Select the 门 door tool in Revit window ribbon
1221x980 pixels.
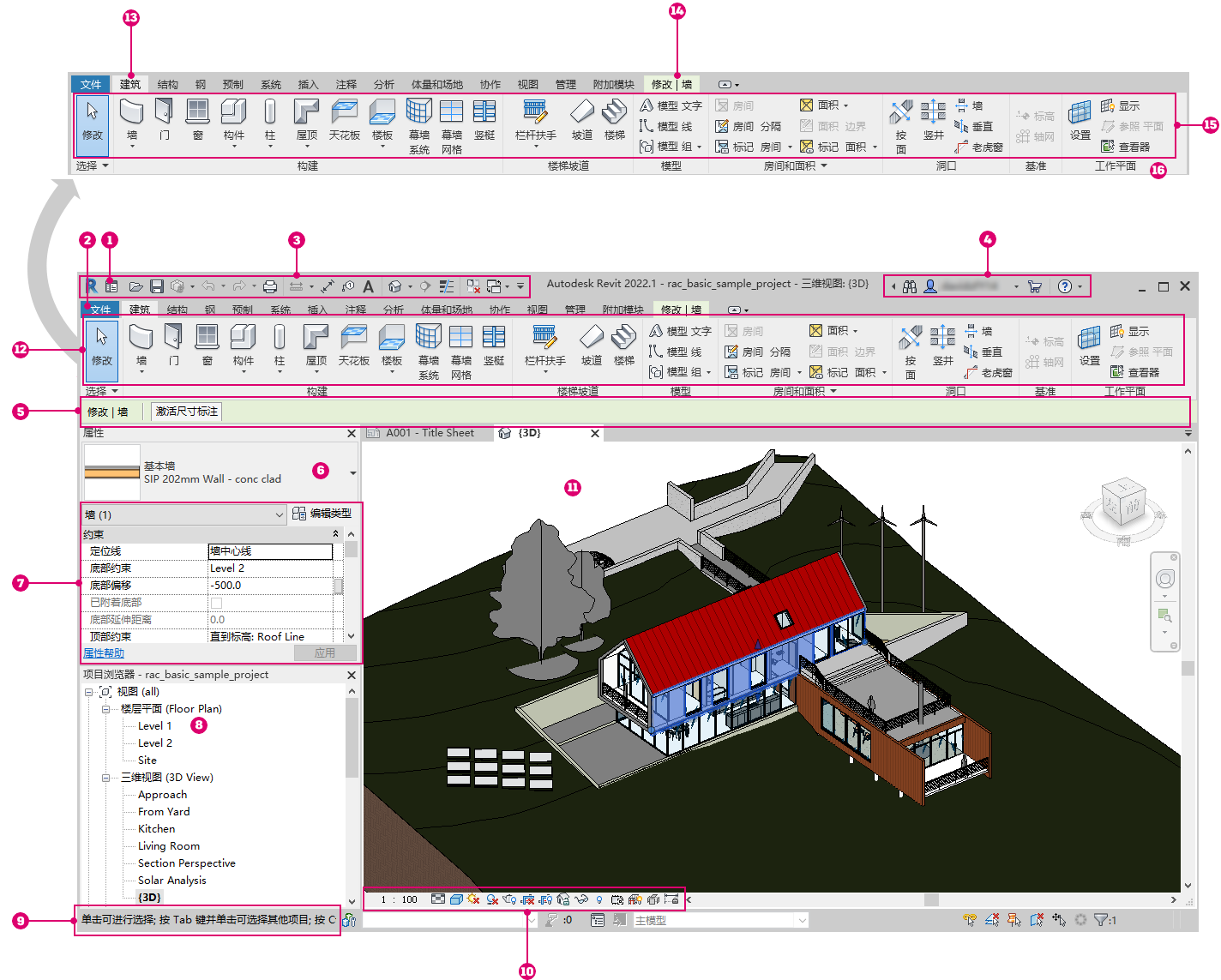(174, 345)
